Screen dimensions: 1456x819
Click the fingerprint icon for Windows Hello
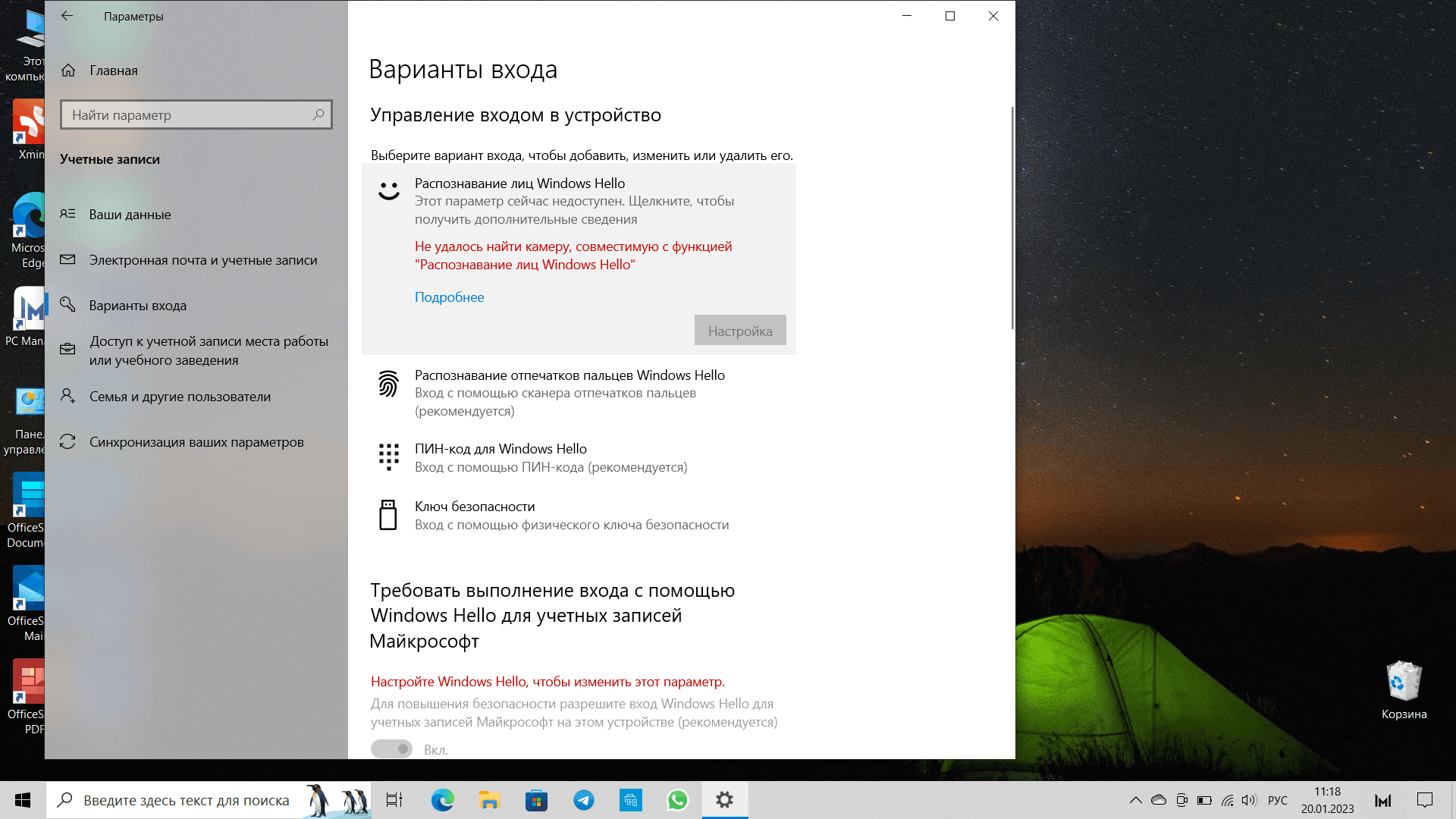point(388,384)
